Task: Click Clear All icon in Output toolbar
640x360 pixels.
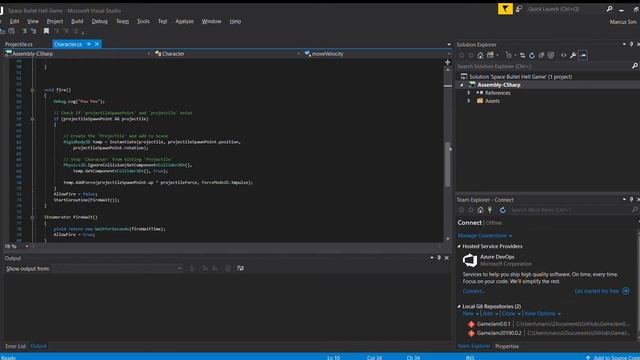Action: (227, 268)
